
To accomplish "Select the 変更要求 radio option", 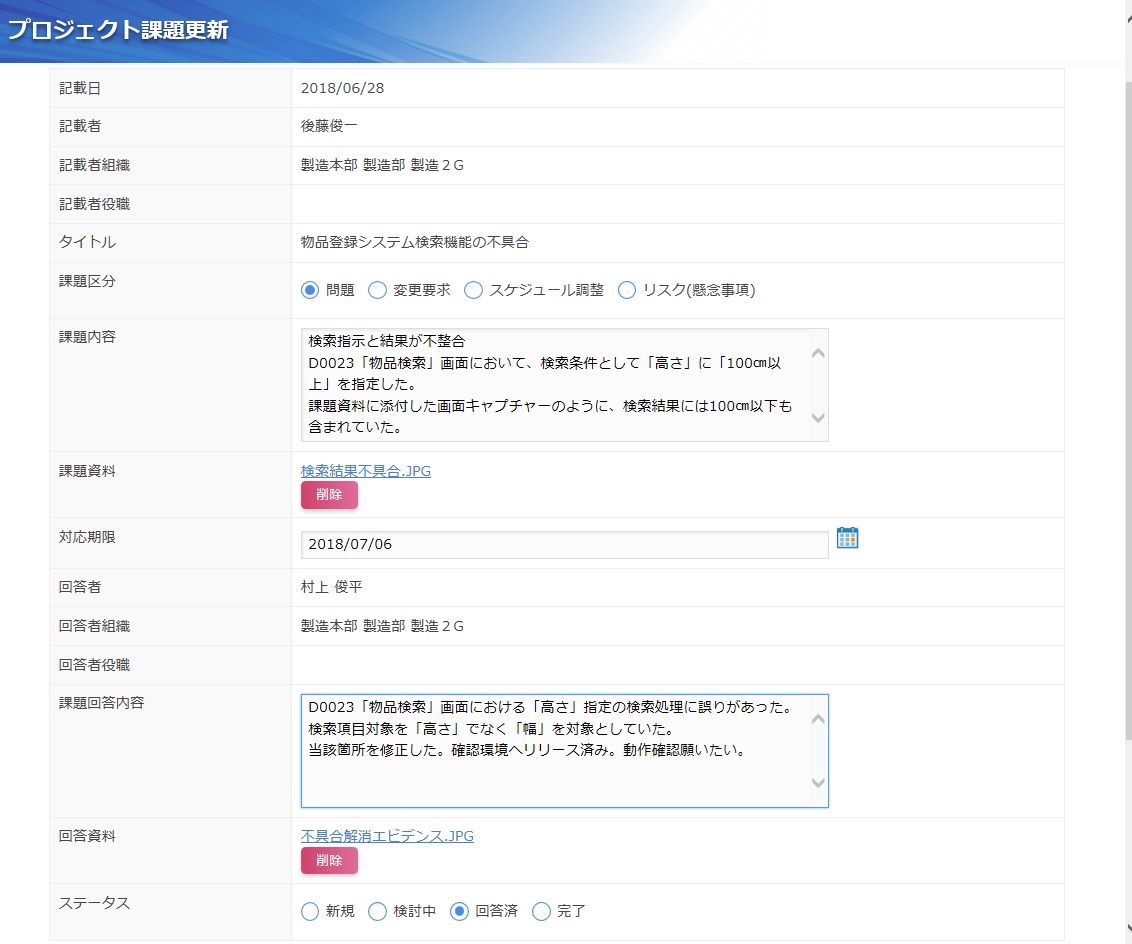I will (377, 291).
